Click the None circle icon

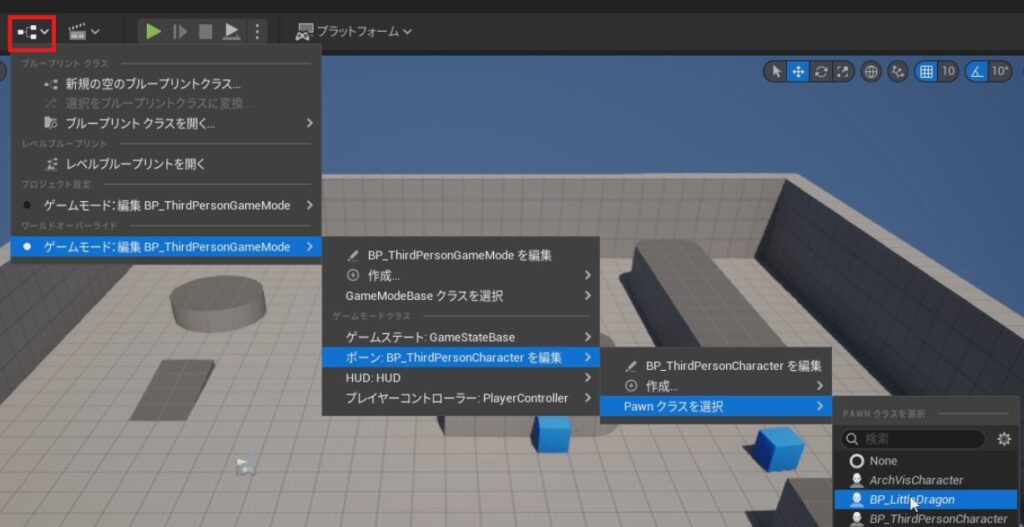click(x=856, y=461)
